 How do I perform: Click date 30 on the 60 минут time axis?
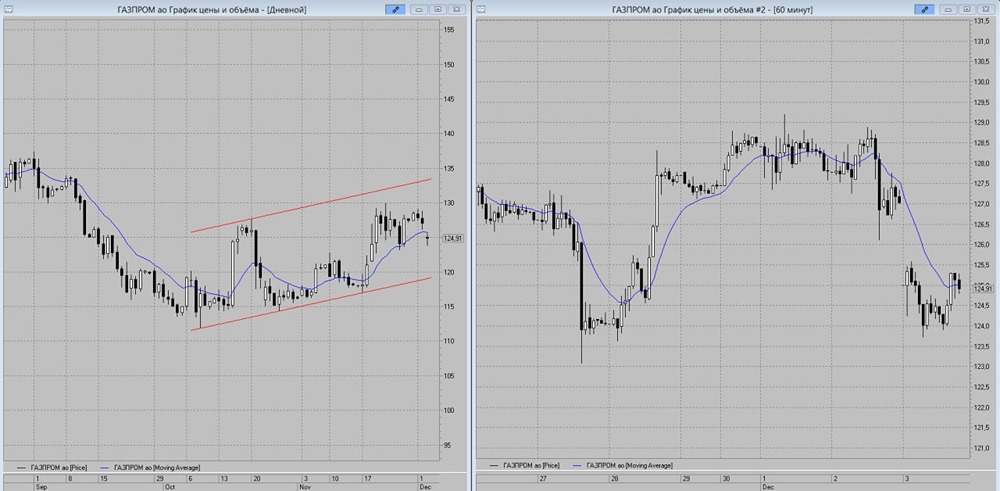pyautogui.click(x=726, y=478)
